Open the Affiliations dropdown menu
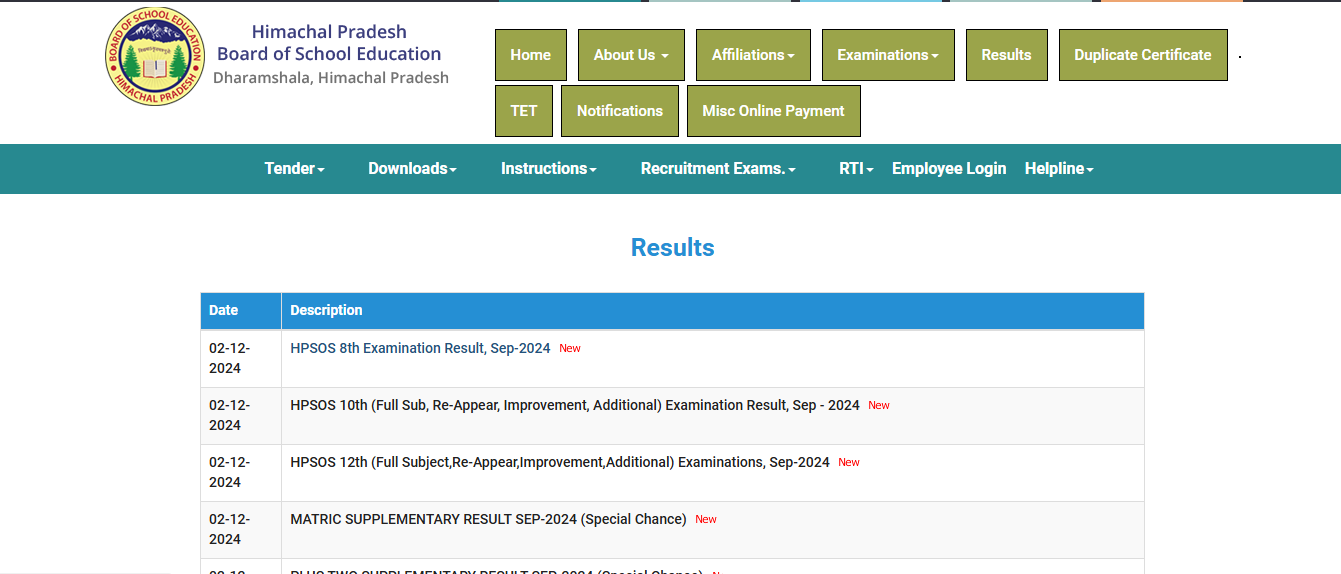 [x=753, y=55]
